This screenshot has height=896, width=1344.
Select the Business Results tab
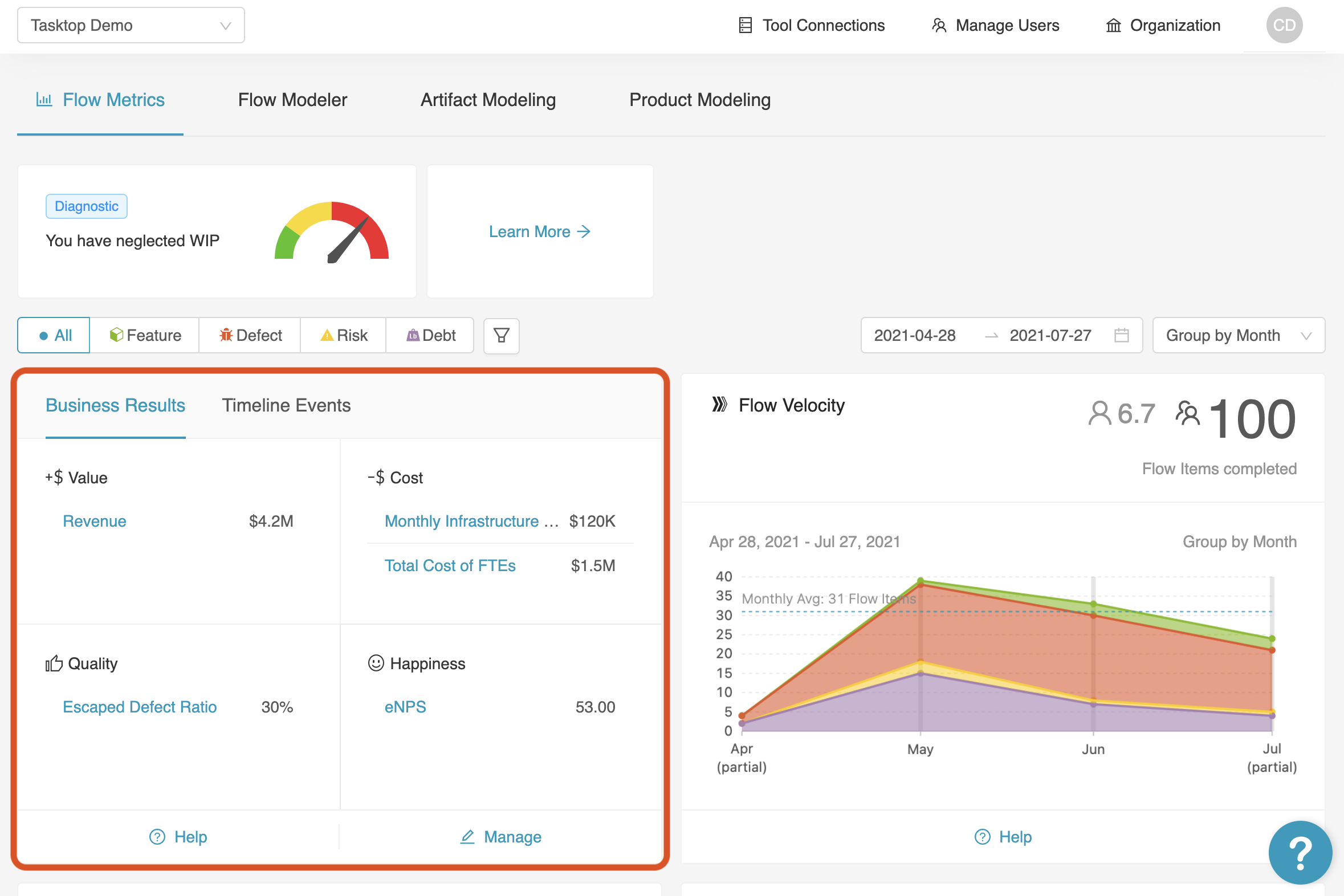(x=116, y=405)
